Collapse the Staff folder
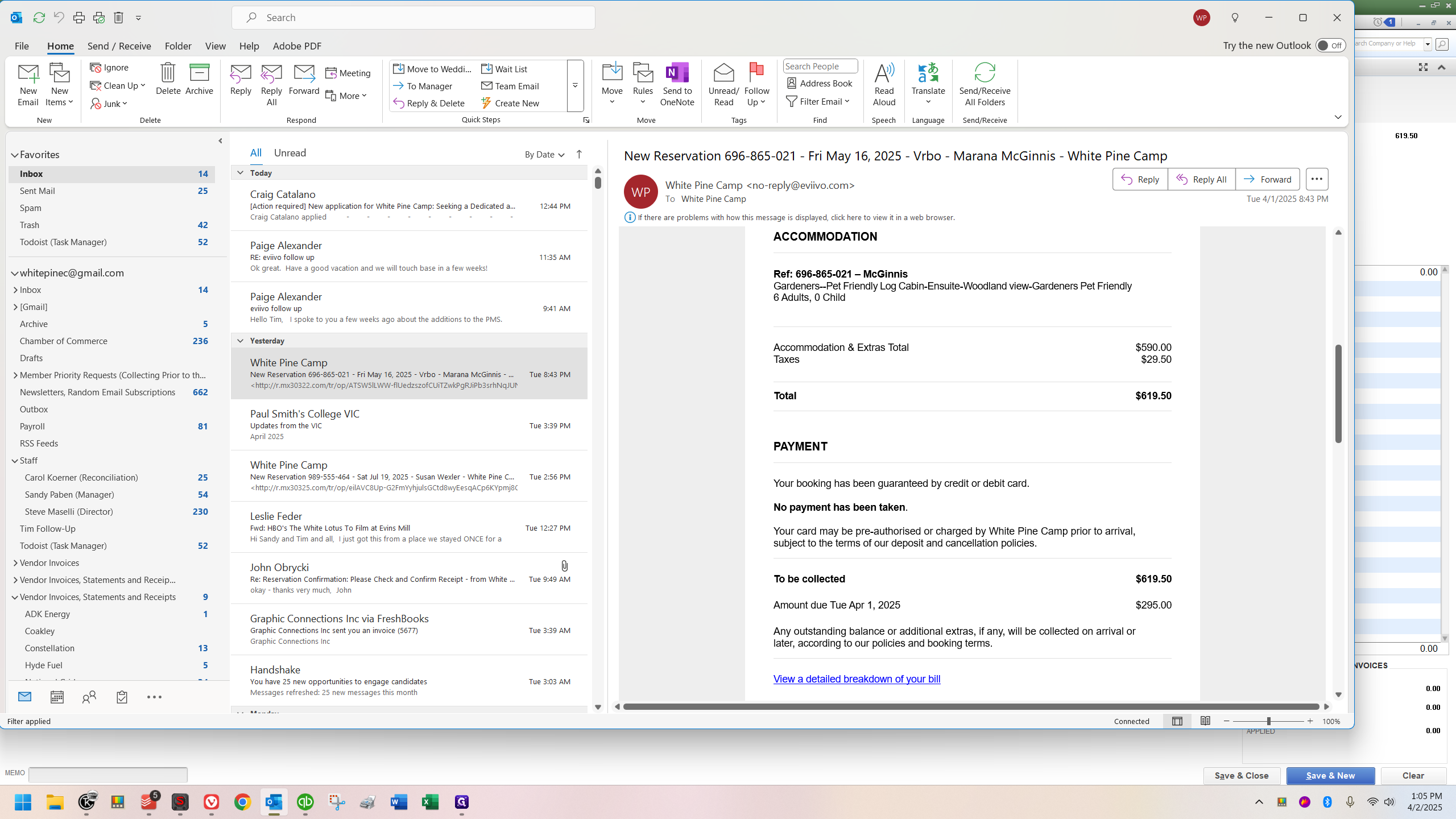Screen dimensions: 1456x819 15,461
